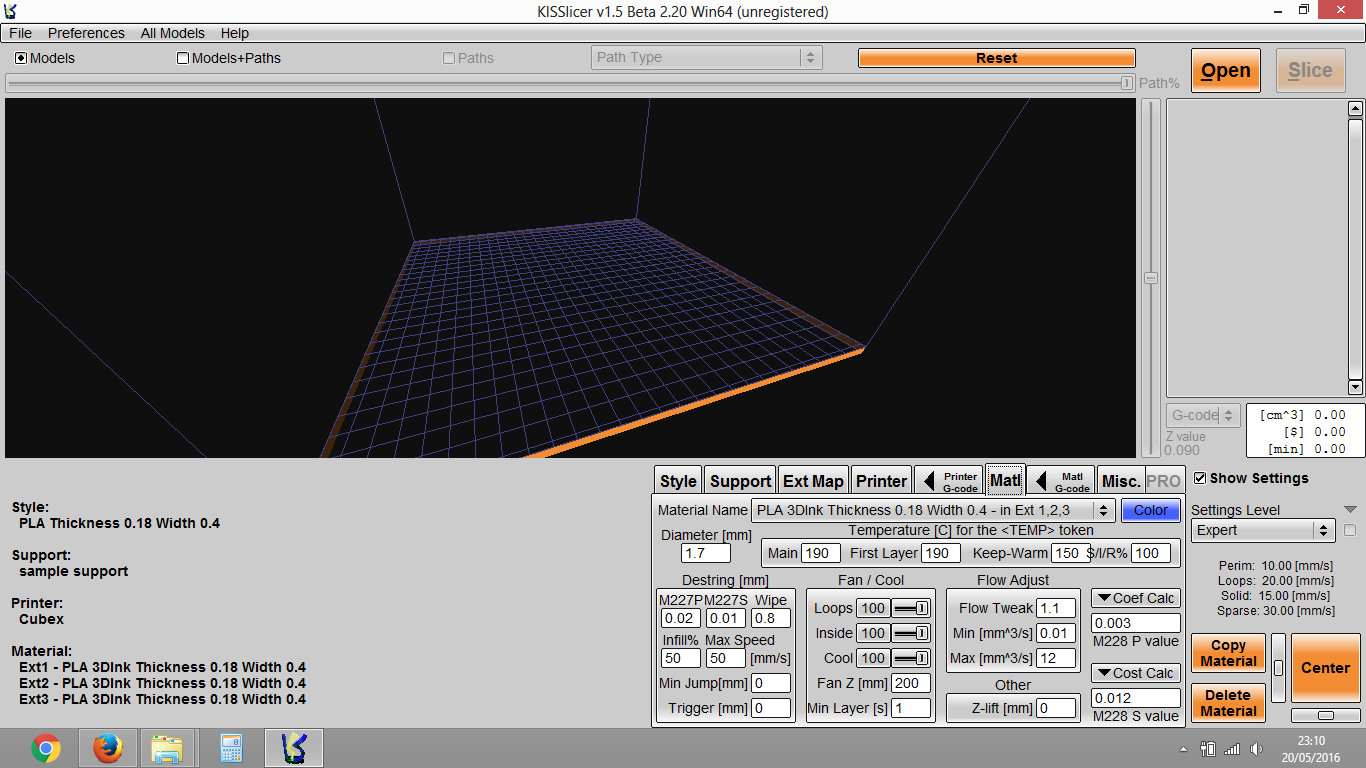The width and height of the screenshot is (1366, 768).
Task: Click the Slice button
Action: pyautogui.click(x=1310, y=70)
